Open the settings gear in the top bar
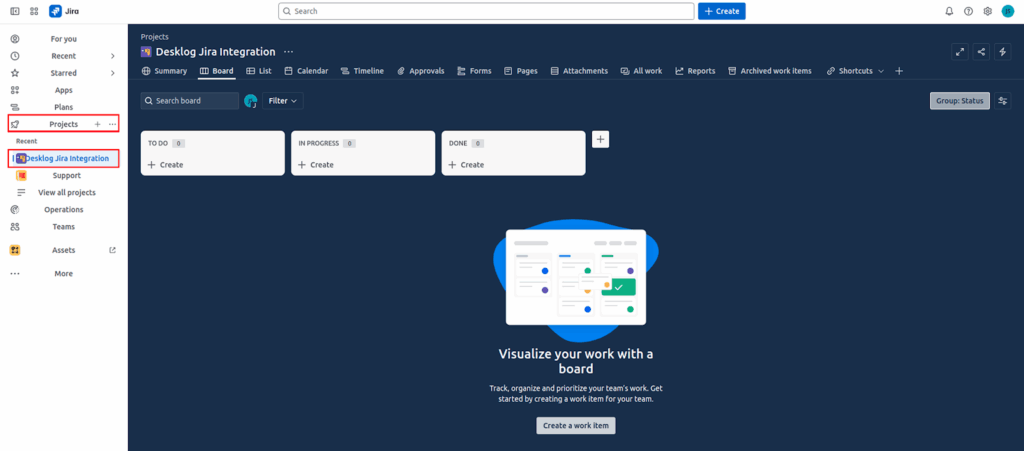The image size is (1024, 451). tap(987, 11)
